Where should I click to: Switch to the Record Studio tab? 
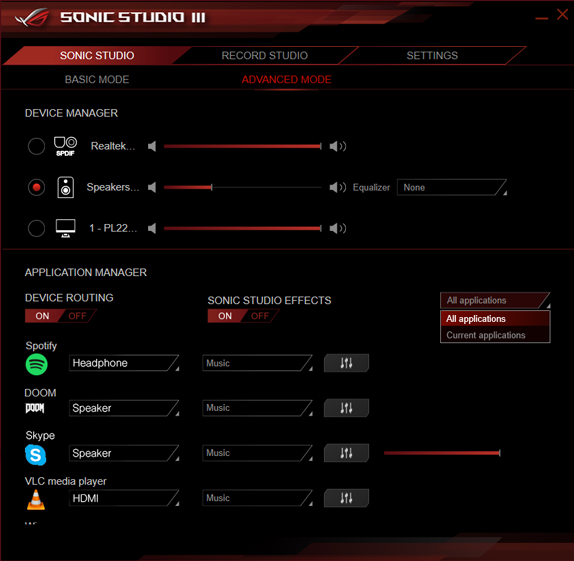264,55
